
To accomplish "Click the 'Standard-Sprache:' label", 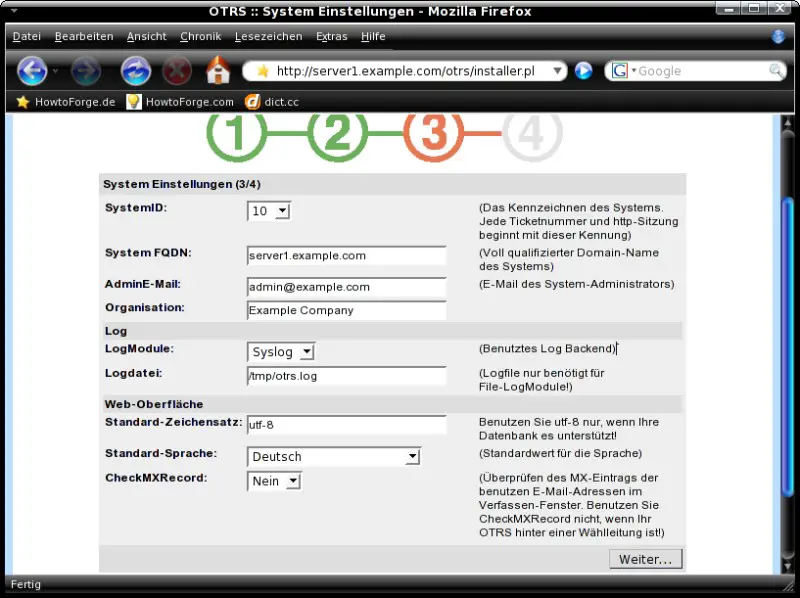I will [161, 453].
